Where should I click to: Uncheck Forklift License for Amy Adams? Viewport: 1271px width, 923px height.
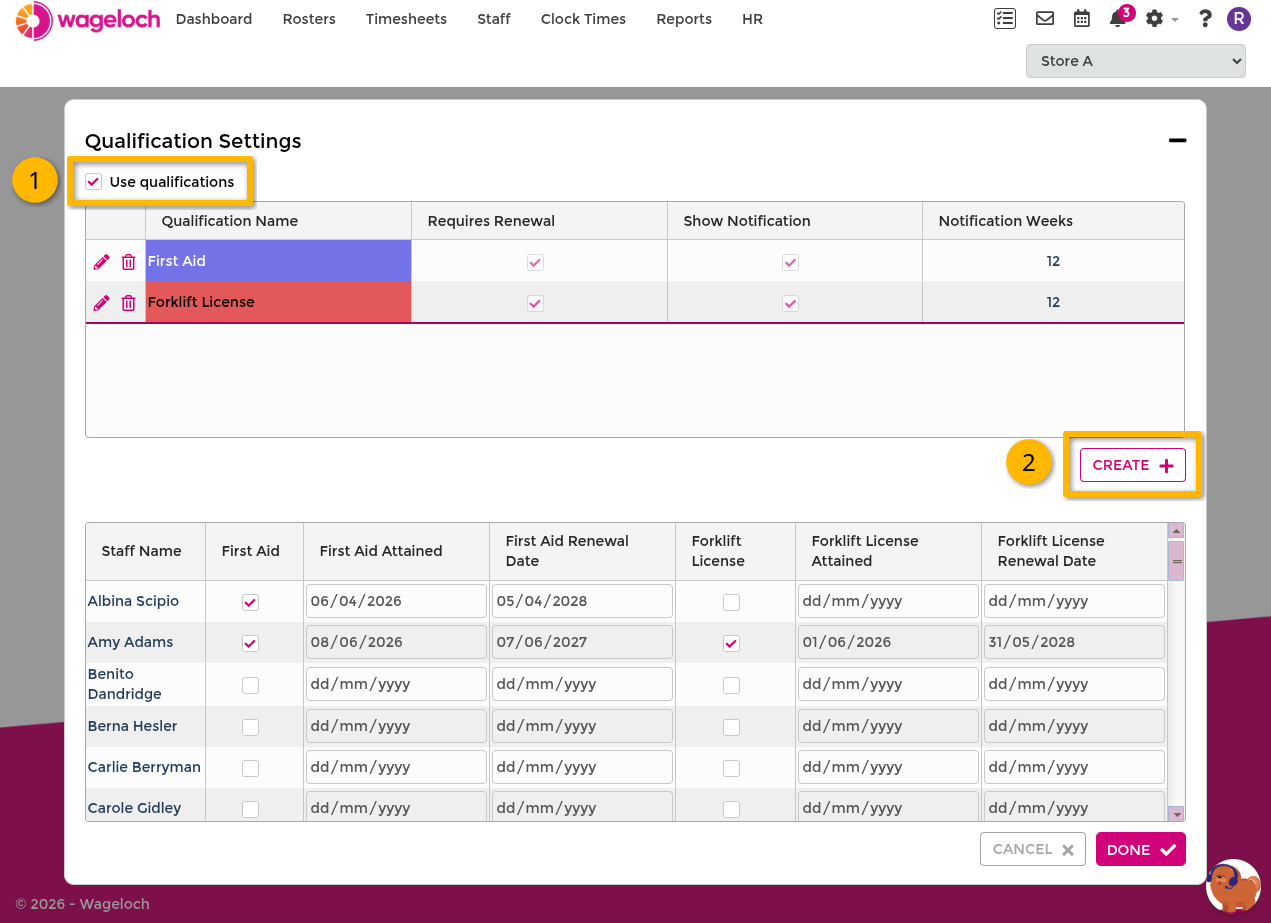(x=732, y=644)
